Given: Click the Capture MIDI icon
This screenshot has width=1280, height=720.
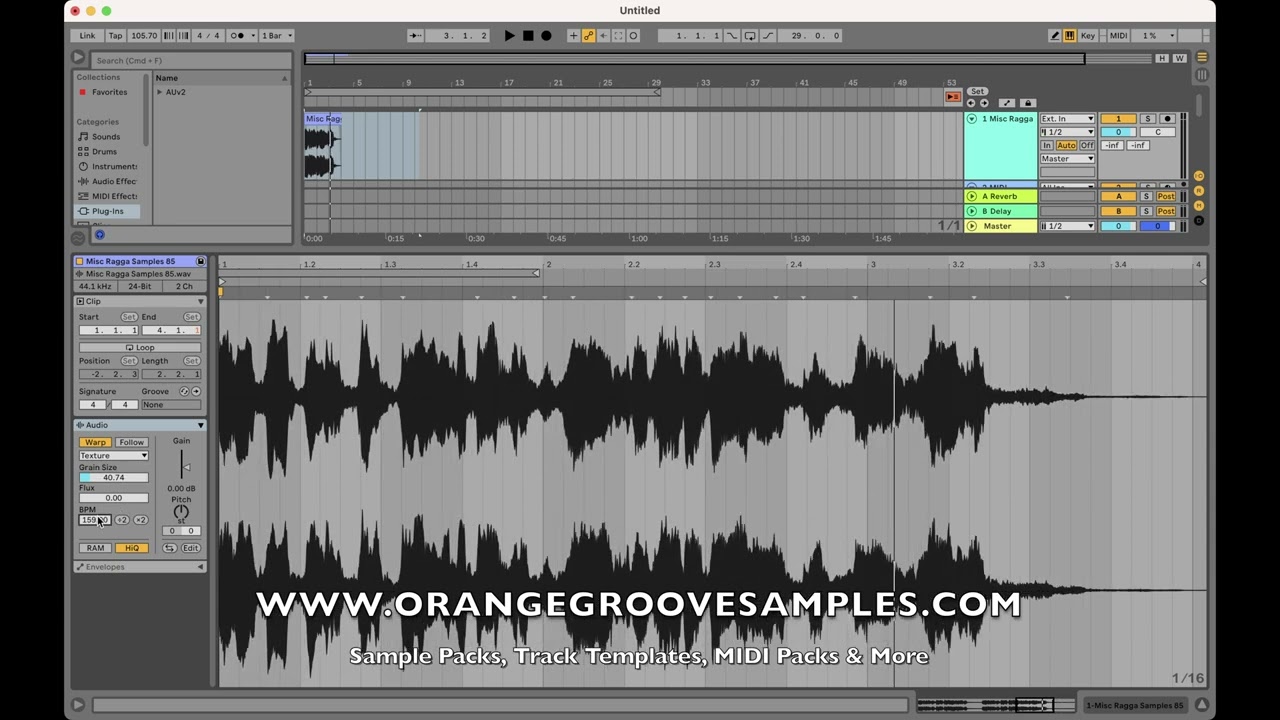Looking at the screenshot, I should tap(618, 36).
